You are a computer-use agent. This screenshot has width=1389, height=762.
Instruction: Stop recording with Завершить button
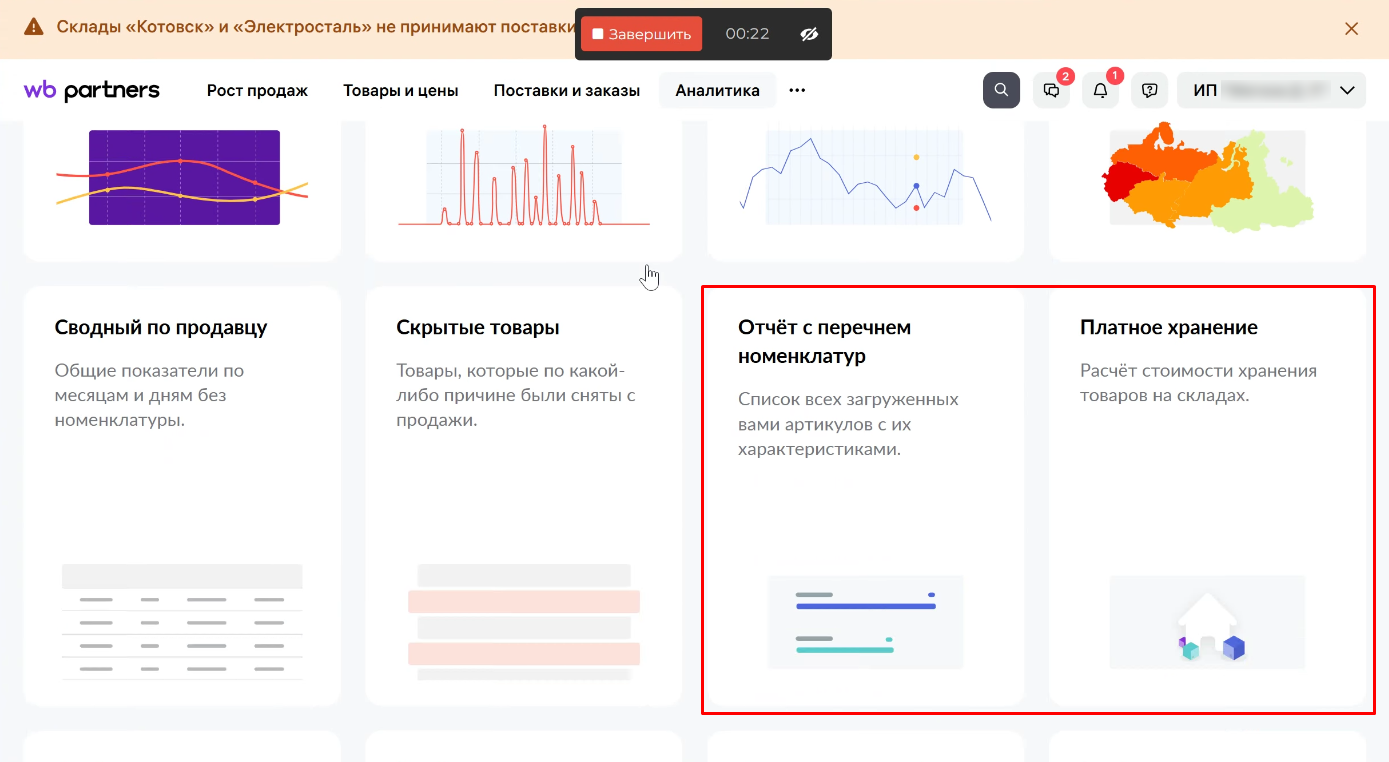point(641,34)
